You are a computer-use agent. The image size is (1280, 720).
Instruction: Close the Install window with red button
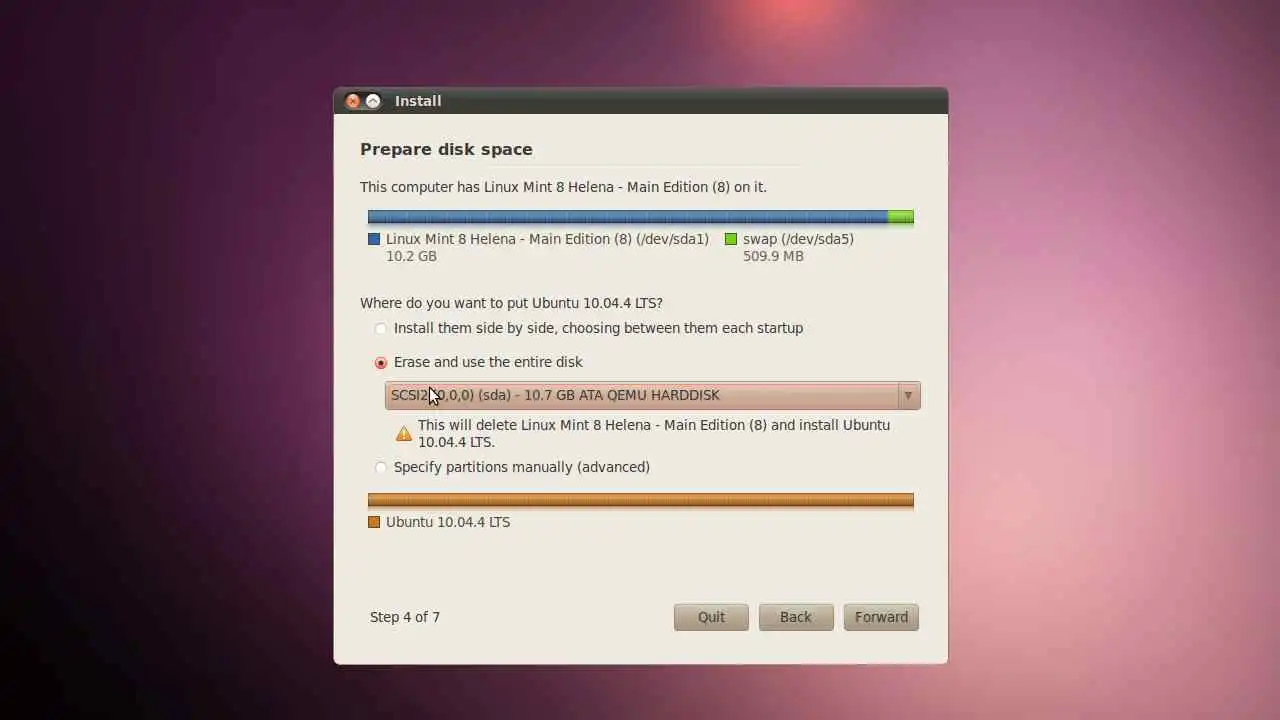(x=353, y=101)
